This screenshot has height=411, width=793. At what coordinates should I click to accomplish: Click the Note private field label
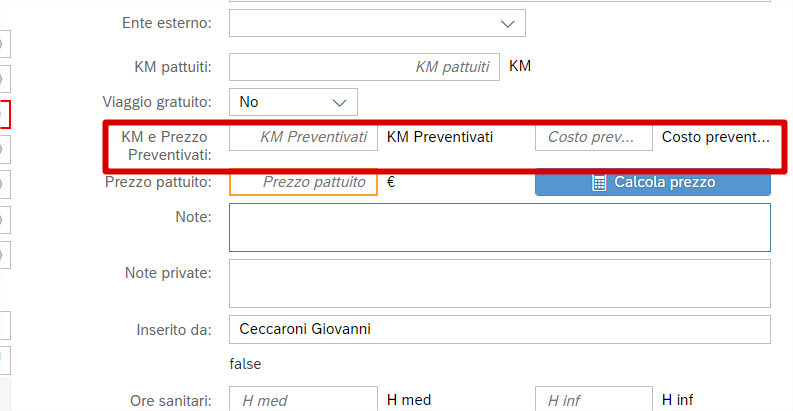point(167,272)
